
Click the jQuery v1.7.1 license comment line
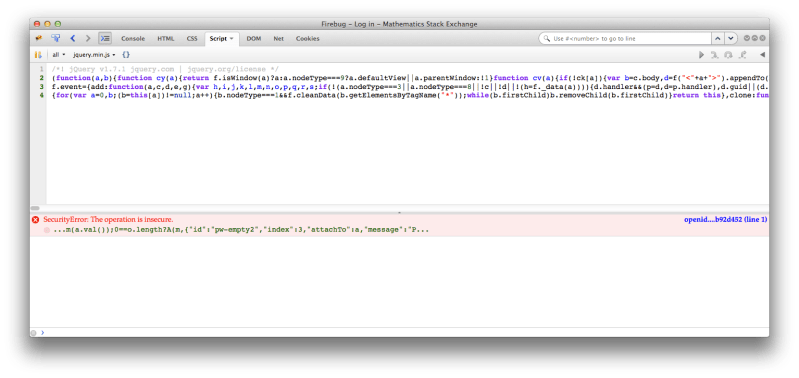tap(165, 69)
